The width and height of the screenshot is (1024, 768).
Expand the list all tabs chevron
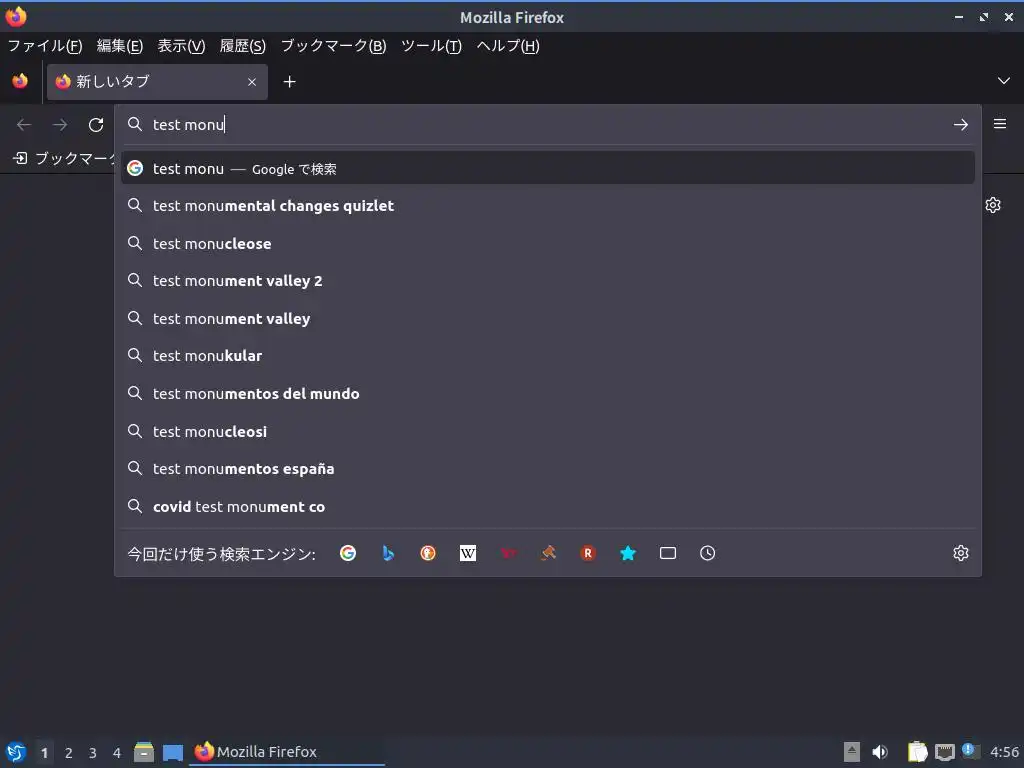coord(1004,81)
